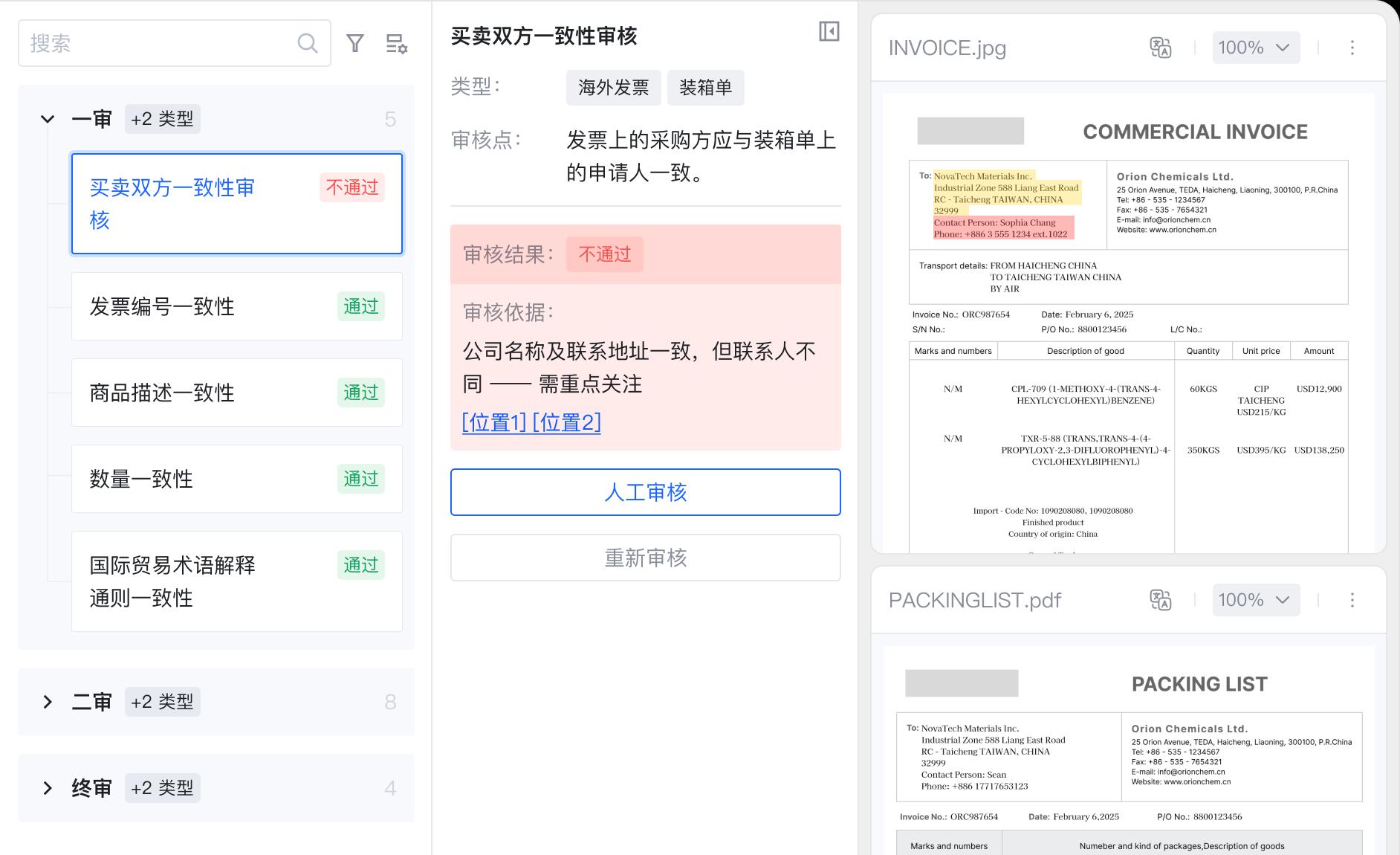This screenshot has height=855, width=1400.
Task: Expand the 终审 review group
Action: (x=48, y=788)
